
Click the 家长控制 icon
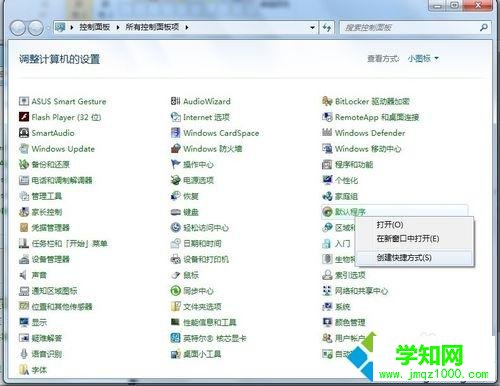pos(24,212)
